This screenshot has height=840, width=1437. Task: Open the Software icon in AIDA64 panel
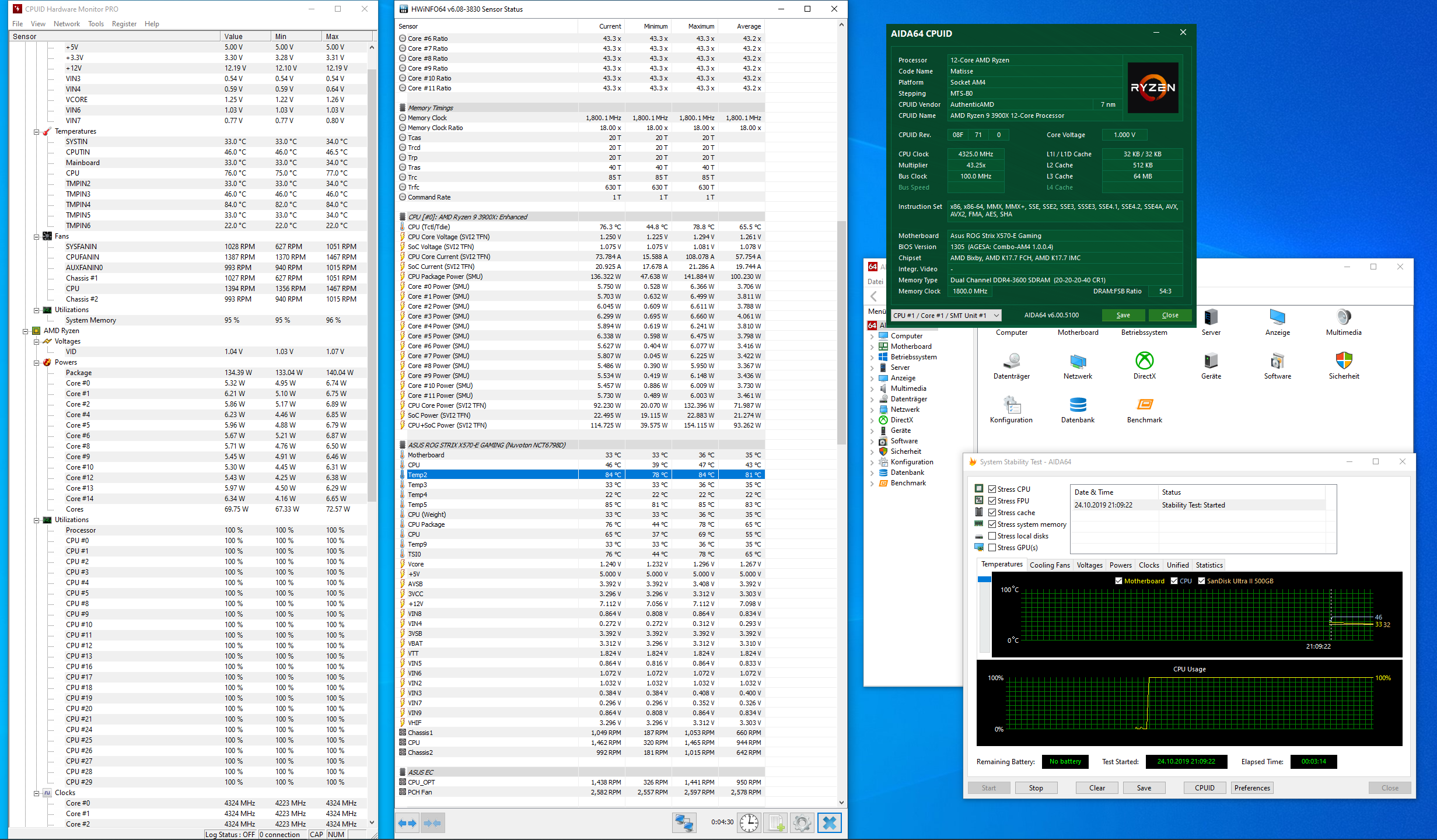click(x=1277, y=366)
